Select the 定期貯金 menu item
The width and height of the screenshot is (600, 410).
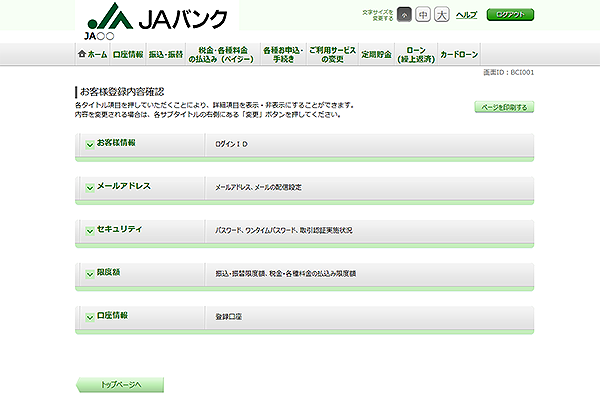click(376, 54)
